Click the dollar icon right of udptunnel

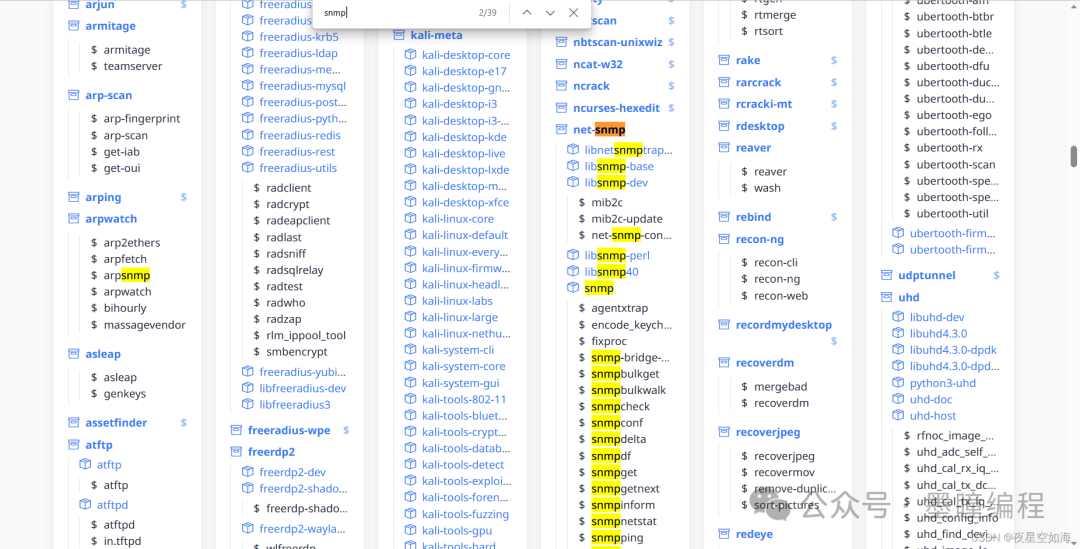tap(996, 275)
